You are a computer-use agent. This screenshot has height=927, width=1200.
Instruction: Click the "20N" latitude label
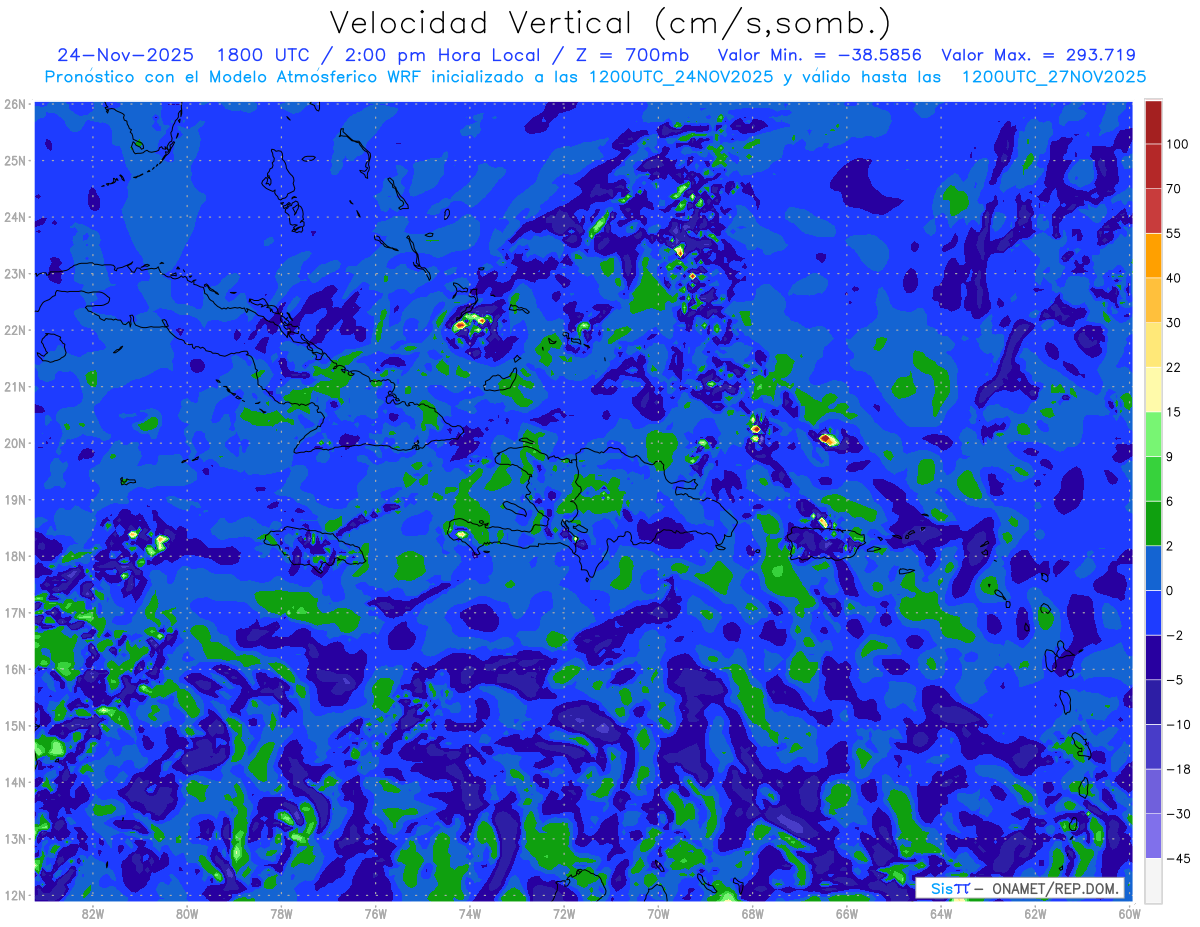[x=14, y=443]
